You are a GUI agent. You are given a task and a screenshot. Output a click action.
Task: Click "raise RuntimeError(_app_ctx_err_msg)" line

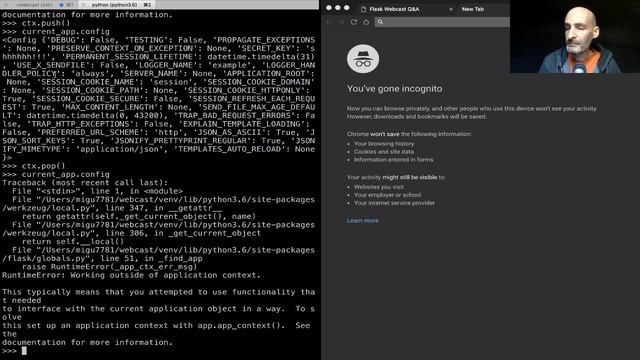(109, 267)
